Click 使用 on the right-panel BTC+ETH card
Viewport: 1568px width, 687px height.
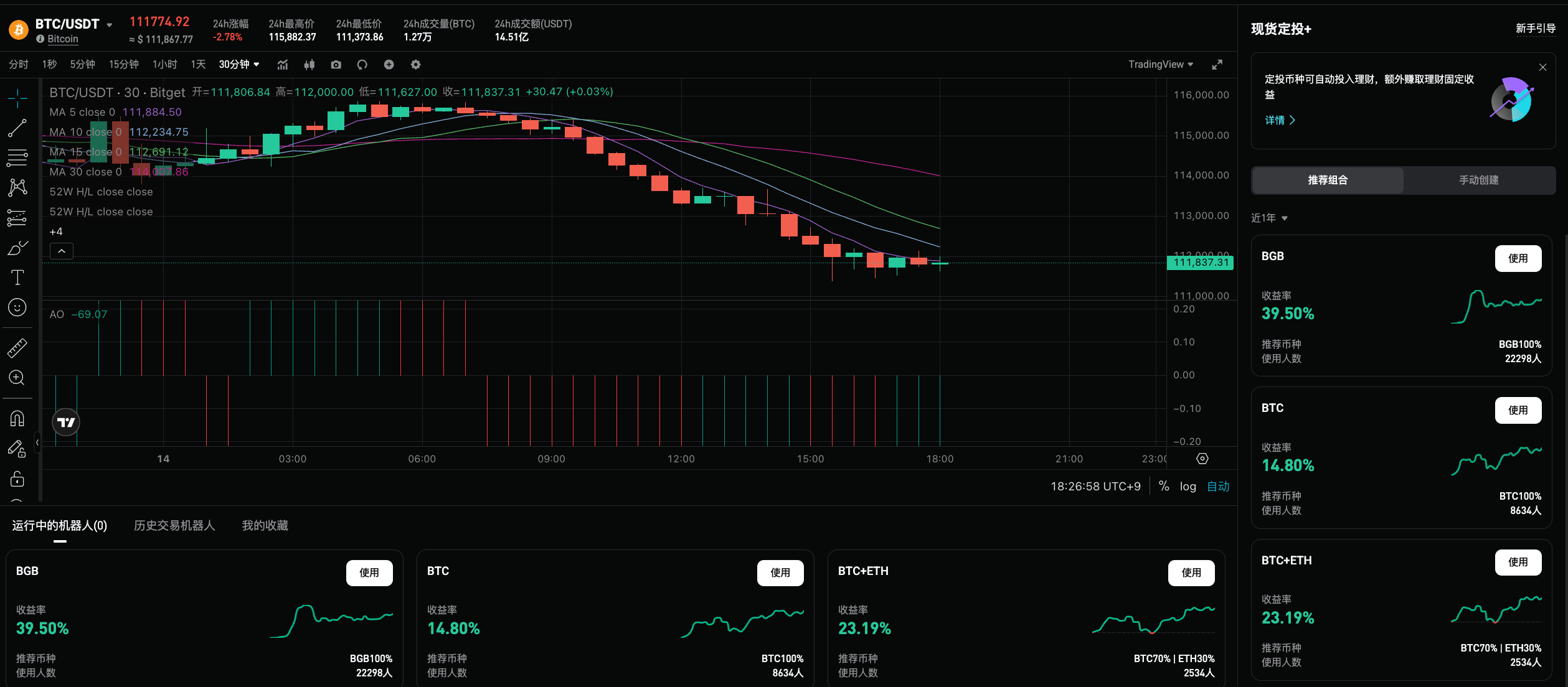1518,562
